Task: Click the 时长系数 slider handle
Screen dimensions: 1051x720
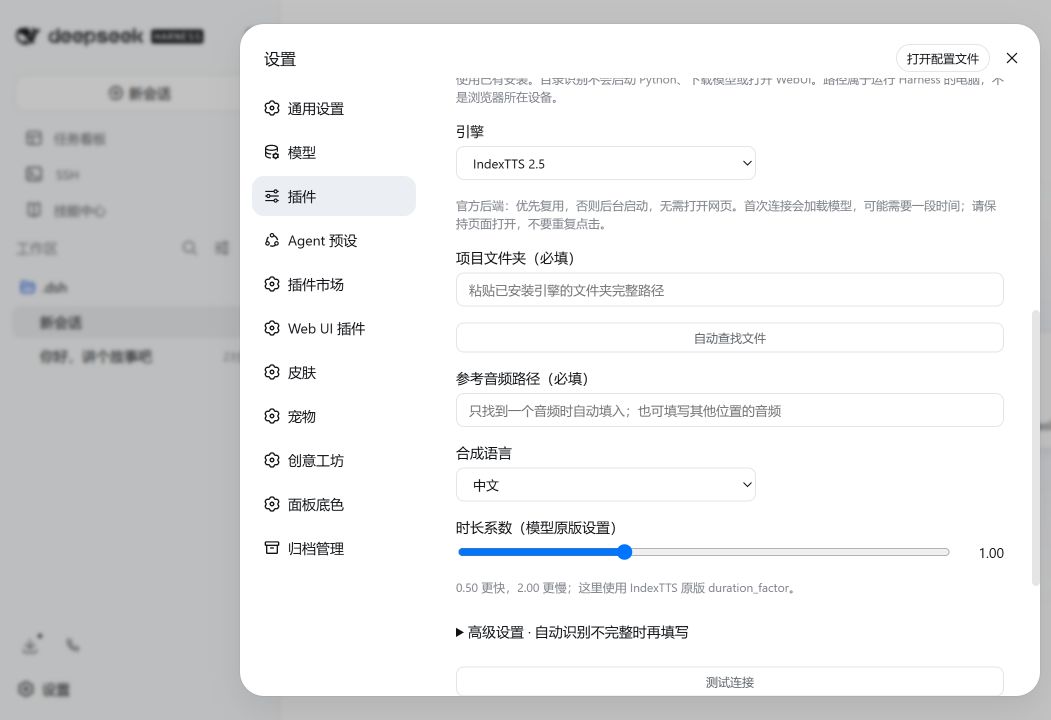Action: click(x=624, y=552)
